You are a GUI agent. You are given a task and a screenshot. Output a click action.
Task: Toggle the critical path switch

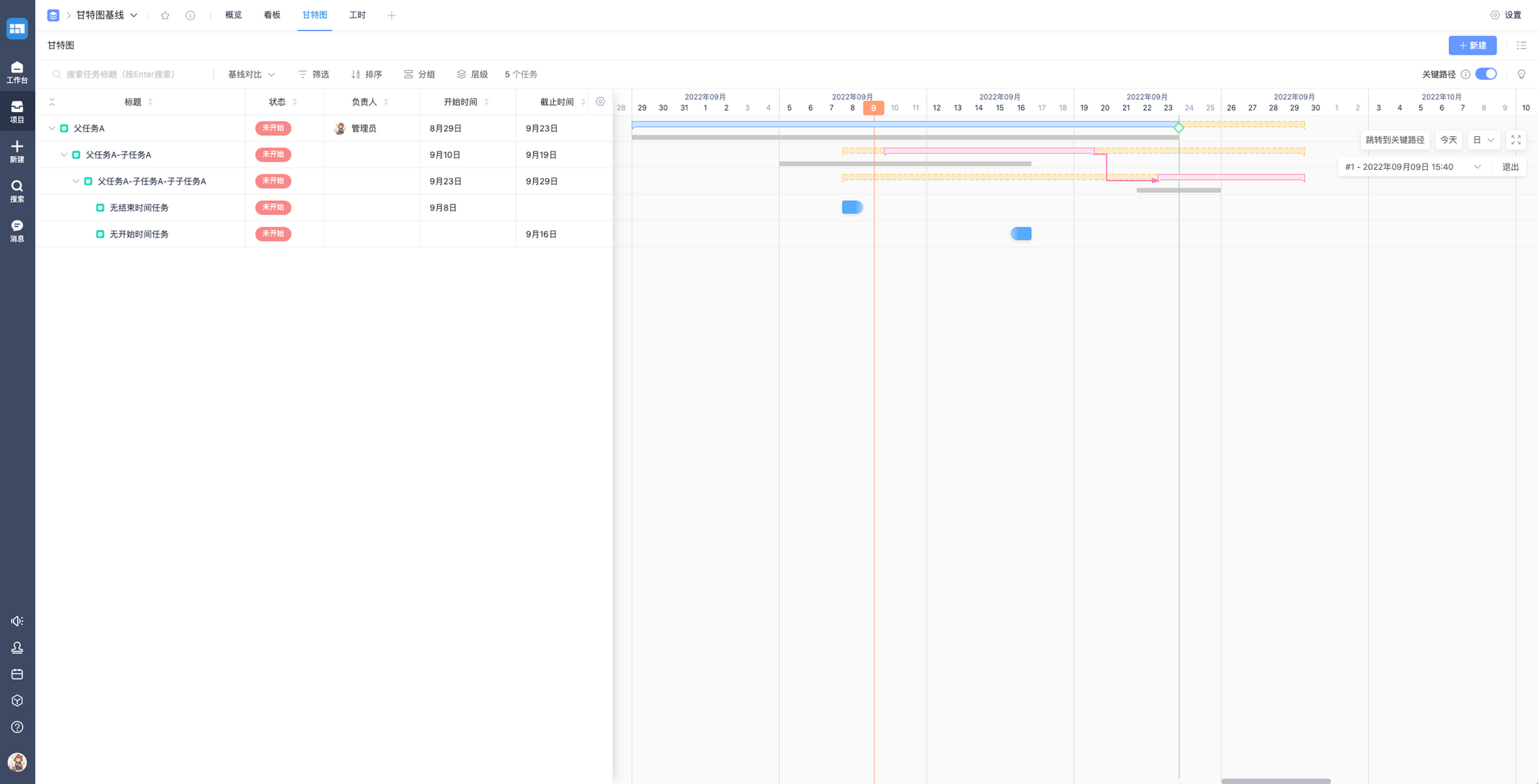(1486, 75)
